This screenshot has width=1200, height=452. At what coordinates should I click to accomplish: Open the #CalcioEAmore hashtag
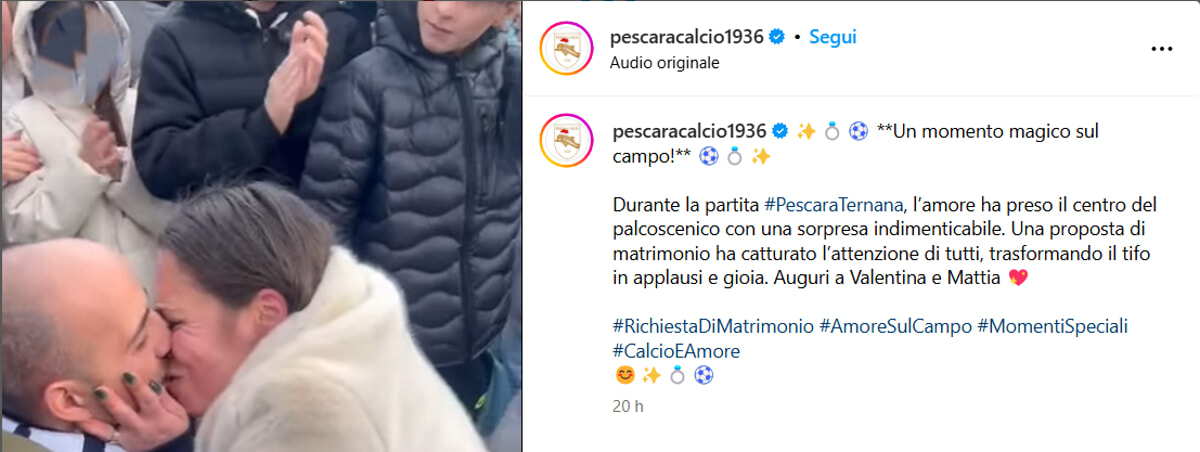tap(675, 351)
